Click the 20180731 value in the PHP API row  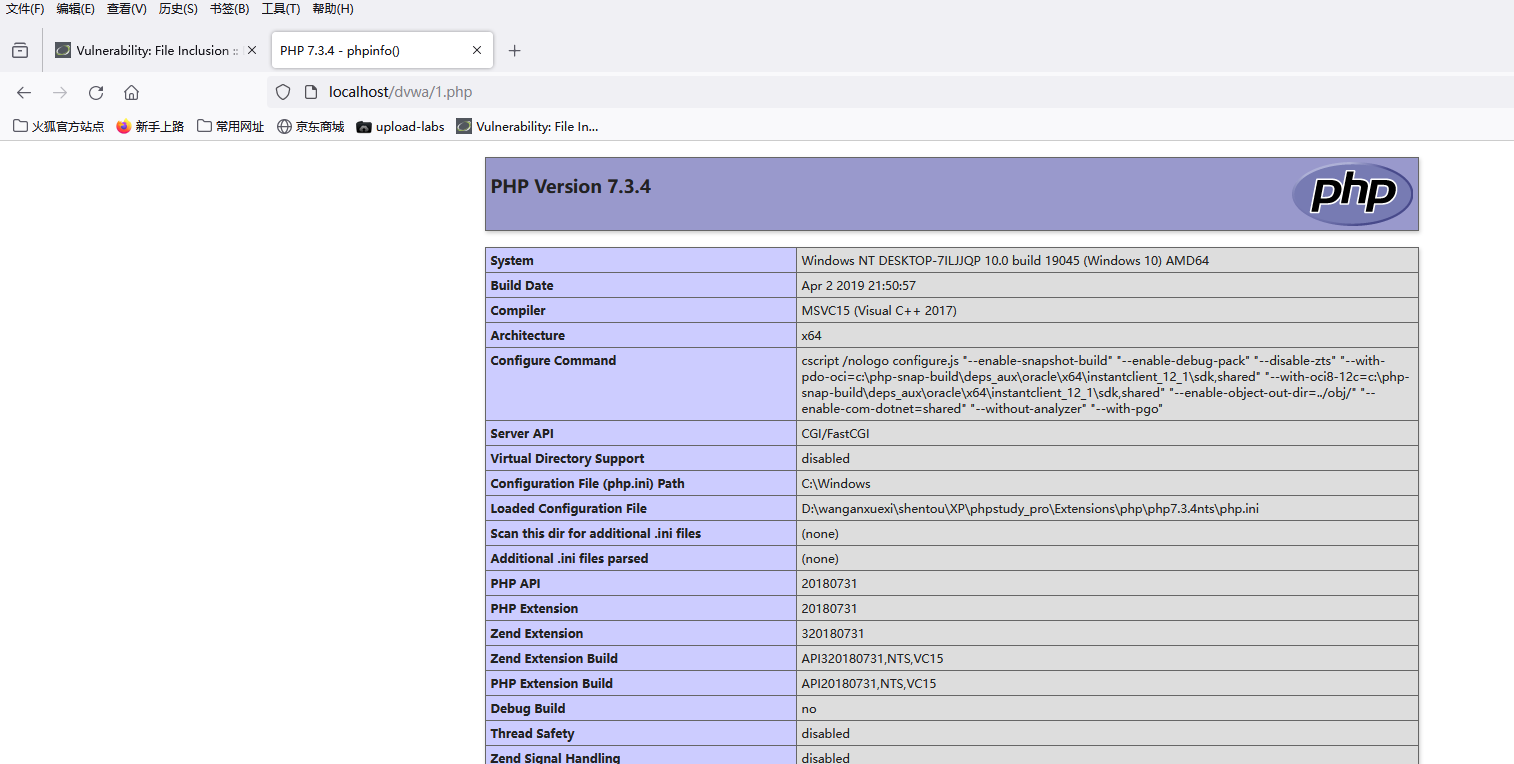(829, 584)
